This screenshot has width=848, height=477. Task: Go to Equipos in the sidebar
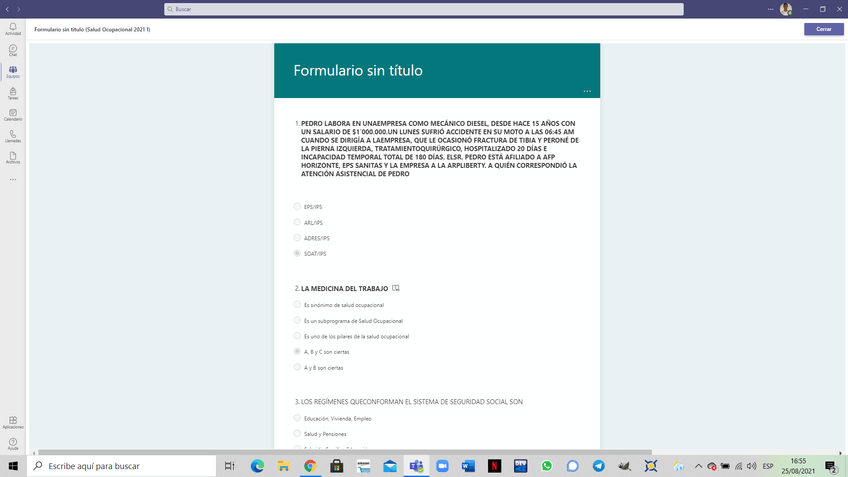tap(12, 72)
